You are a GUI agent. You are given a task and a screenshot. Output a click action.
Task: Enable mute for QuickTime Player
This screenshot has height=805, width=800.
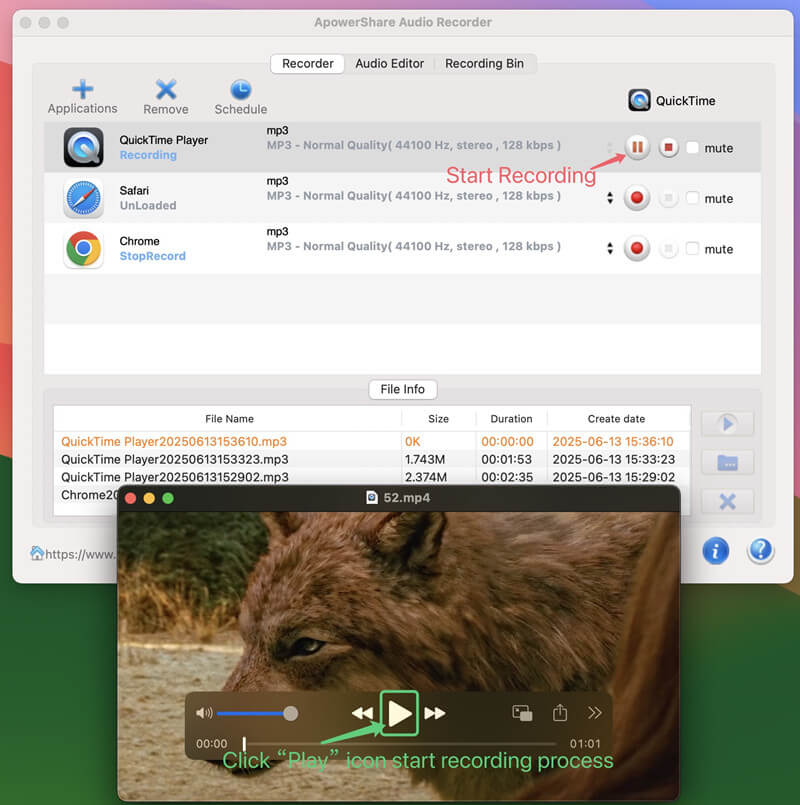[x=693, y=148]
